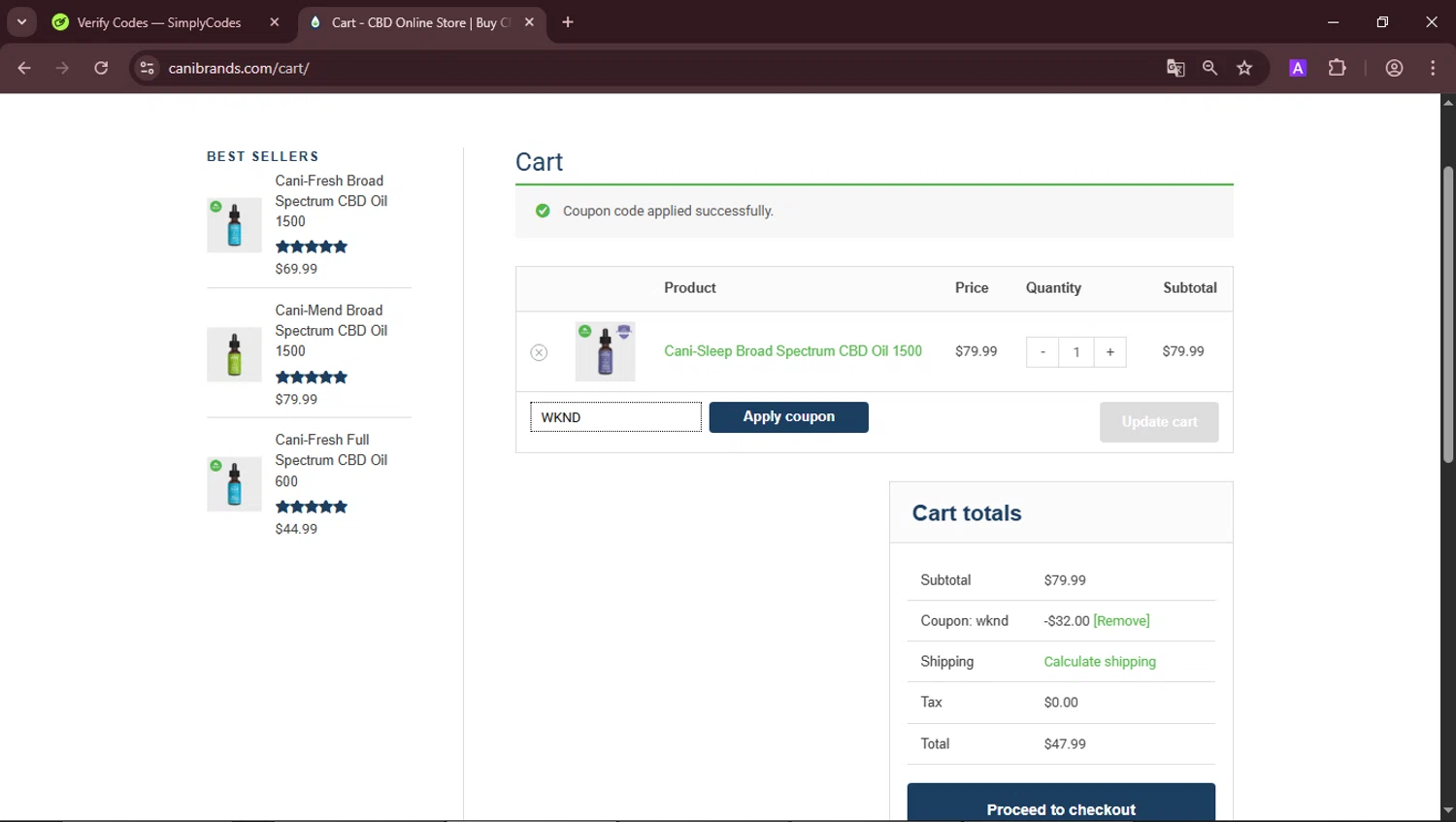Click the scroll up arrow
Viewport: 1456px width, 822px height.
[x=1448, y=102]
